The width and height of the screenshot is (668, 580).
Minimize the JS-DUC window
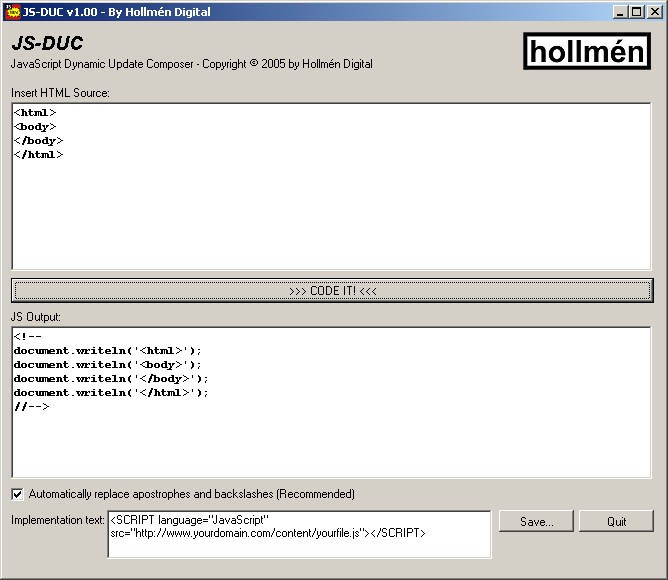pos(620,12)
